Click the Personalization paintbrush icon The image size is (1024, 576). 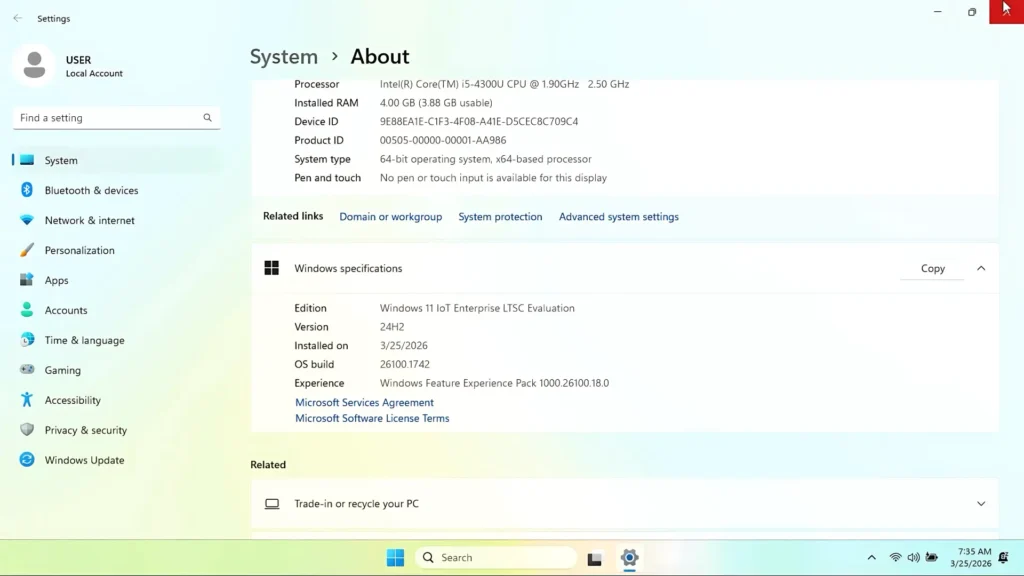click(x=27, y=250)
